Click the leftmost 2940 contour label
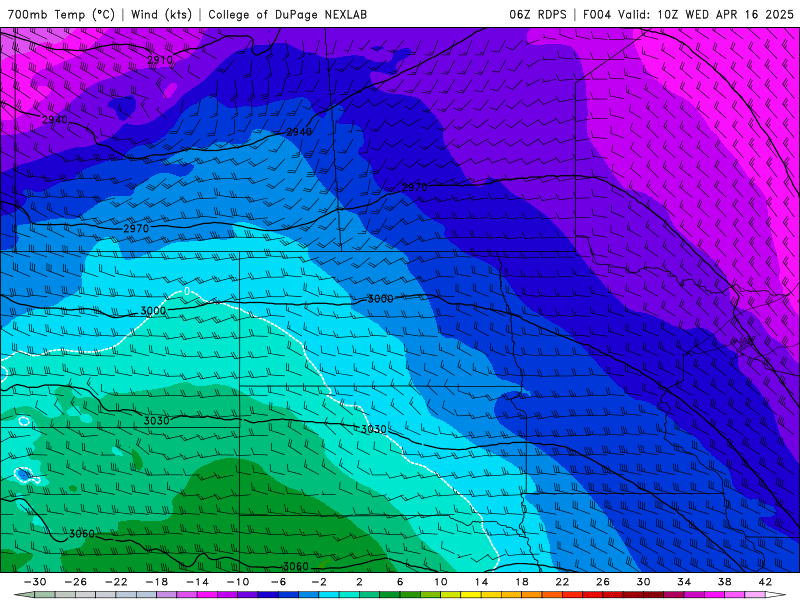This screenshot has width=800, height=600. coord(55,120)
